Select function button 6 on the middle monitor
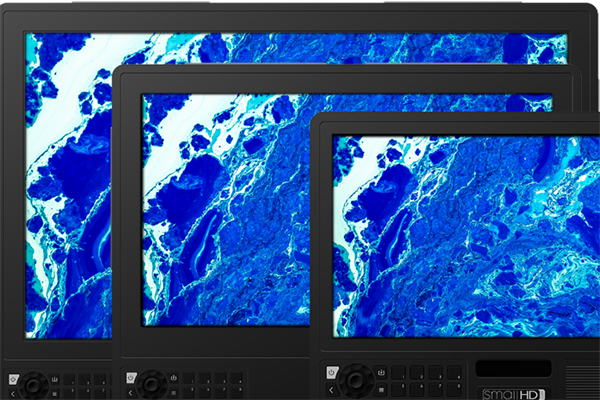Screen dimensions: 600x400 click(x=204, y=393)
